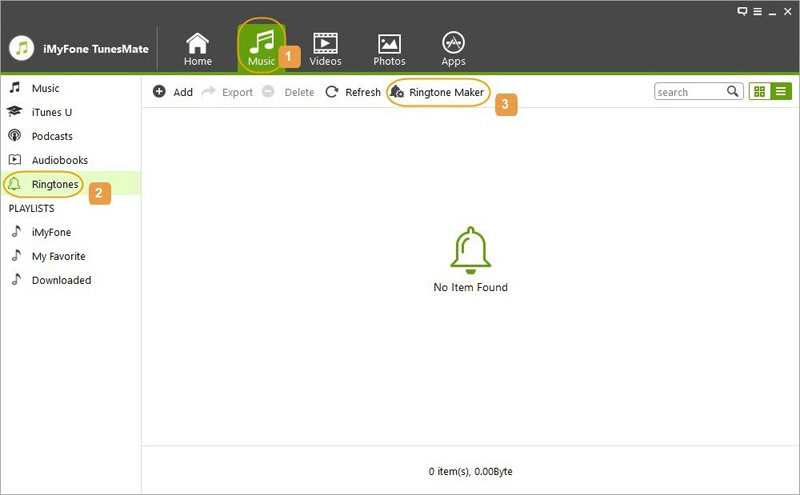
Task: Open the Home tab icon
Action: tap(197, 44)
